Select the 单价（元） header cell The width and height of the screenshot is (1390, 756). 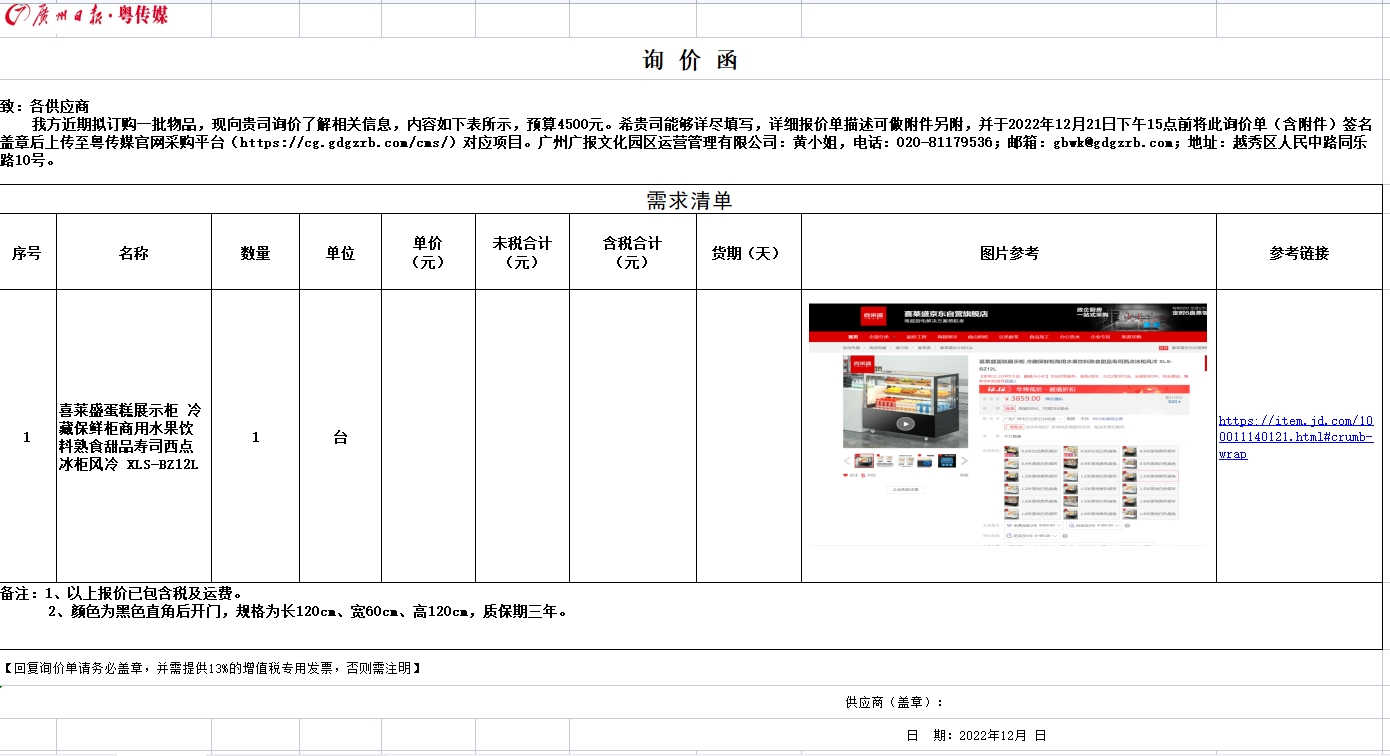click(x=428, y=253)
